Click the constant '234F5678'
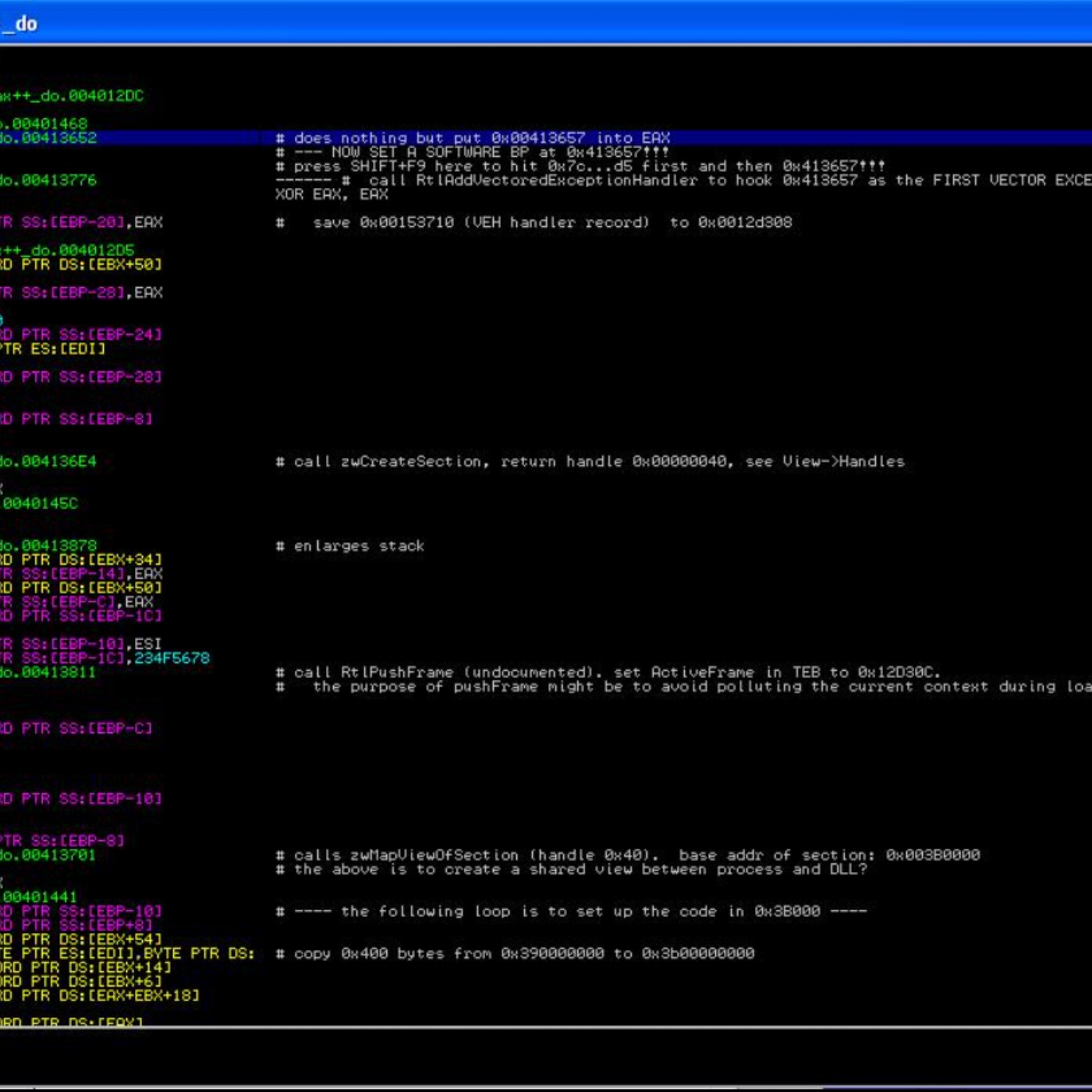Viewport: 1092px width, 1092px height. click(x=172, y=658)
